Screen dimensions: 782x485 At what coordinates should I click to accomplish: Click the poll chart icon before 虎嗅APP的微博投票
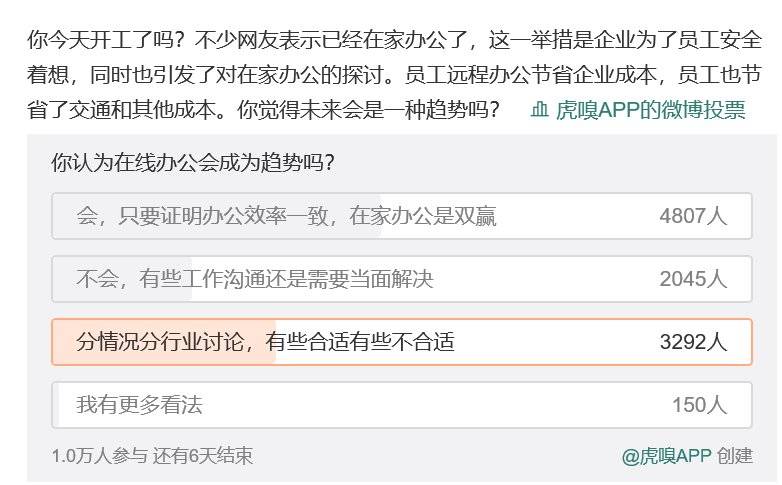tap(539, 110)
